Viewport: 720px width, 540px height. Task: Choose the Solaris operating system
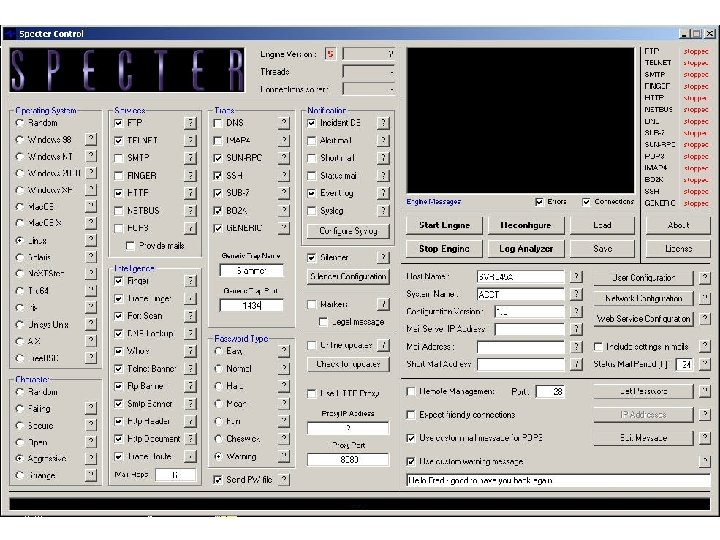coord(19,257)
